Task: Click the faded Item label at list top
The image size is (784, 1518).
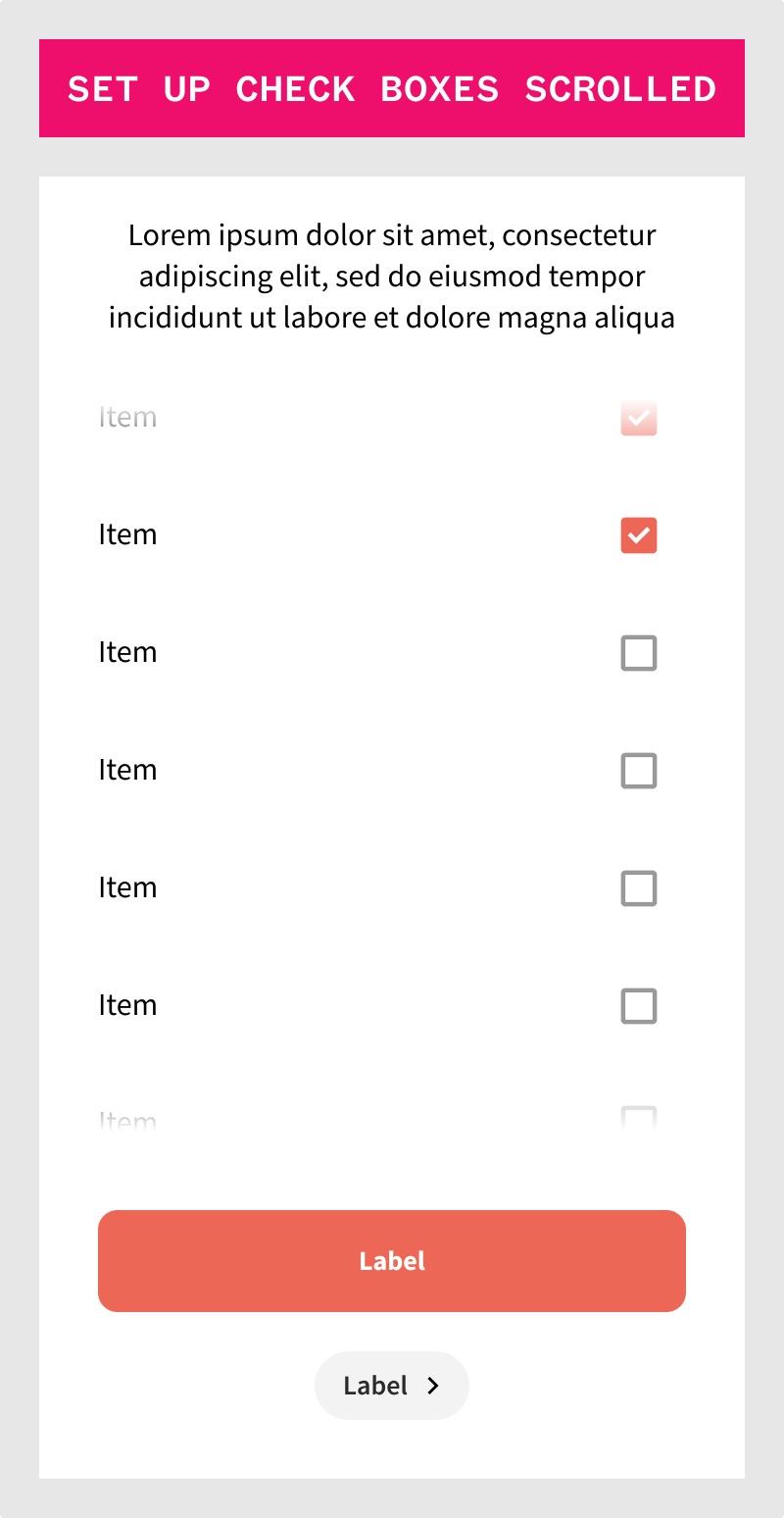Action: 127,418
